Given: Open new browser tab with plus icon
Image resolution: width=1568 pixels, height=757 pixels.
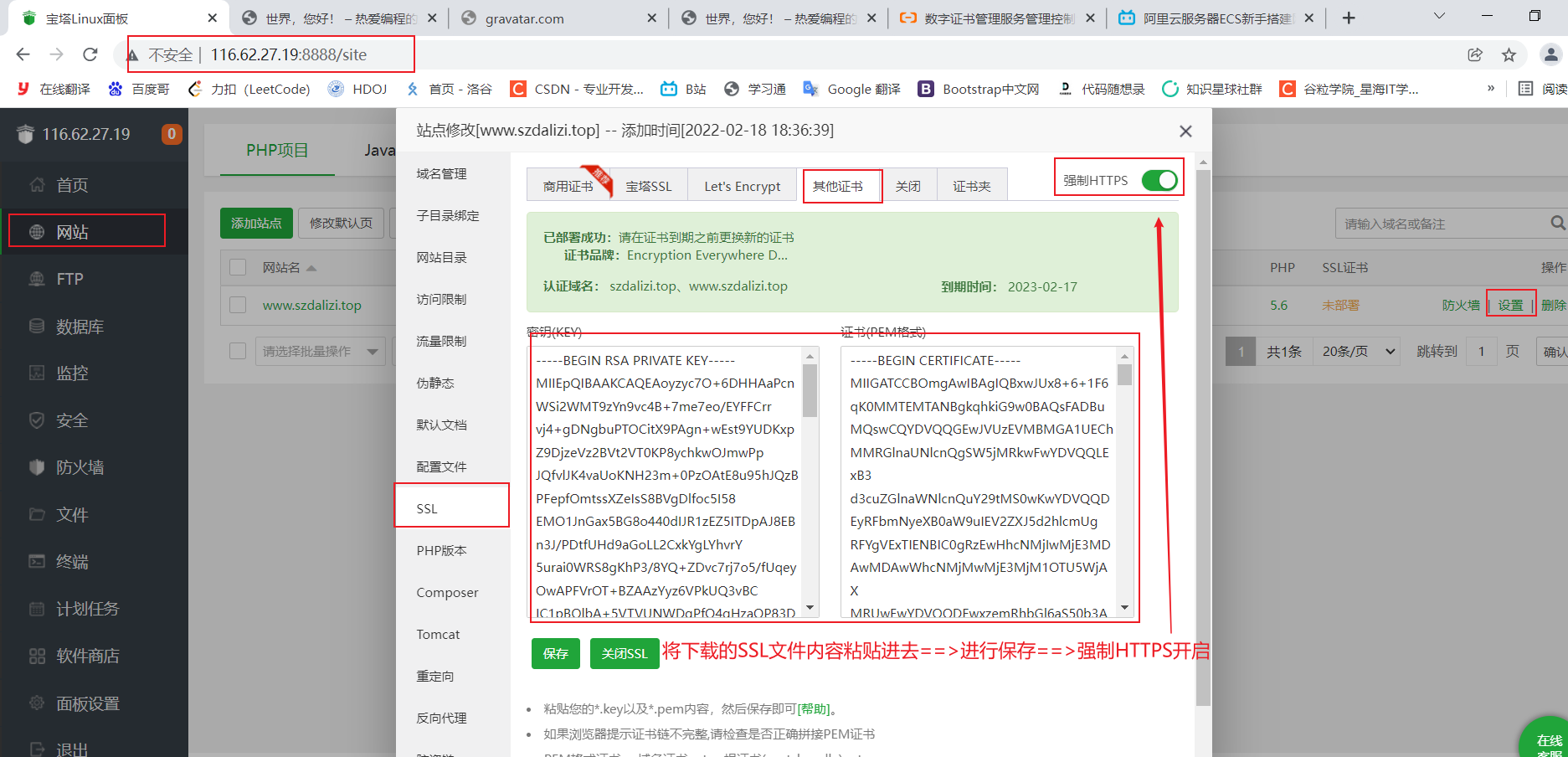Looking at the screenshot, I should pyautogui.click(x=1349, y=18).
